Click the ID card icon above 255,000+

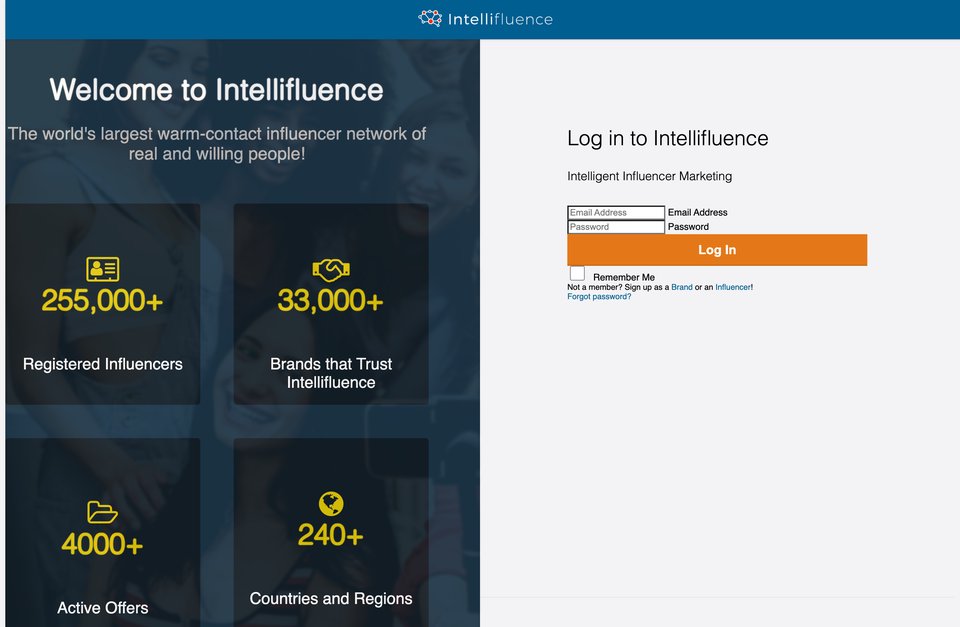click(x=102, y=269)
